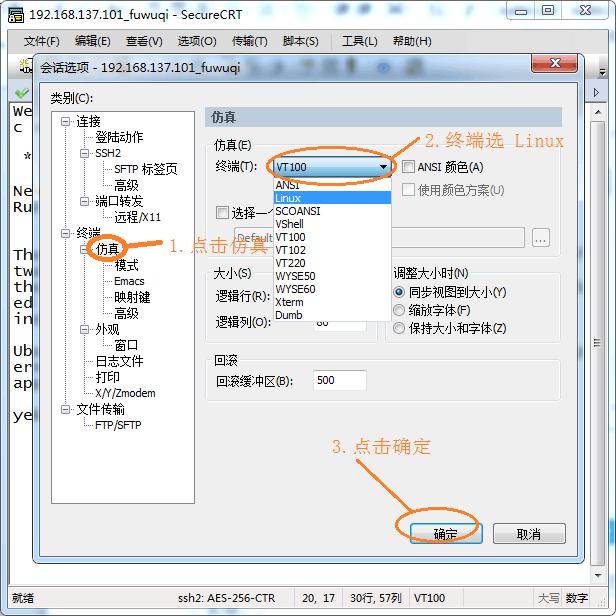Select 高级 under 仿真 in the tree
This screenshot has height=616, width=616.
126,314
